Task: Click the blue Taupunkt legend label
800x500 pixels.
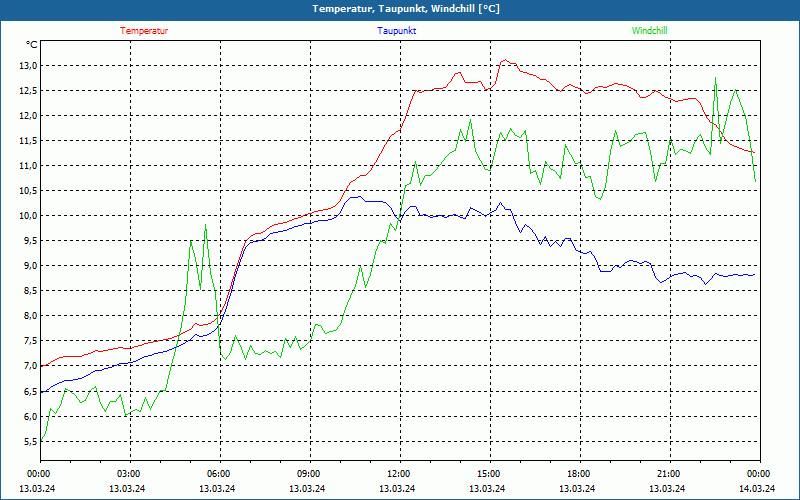Action: [x=396, y=31]
